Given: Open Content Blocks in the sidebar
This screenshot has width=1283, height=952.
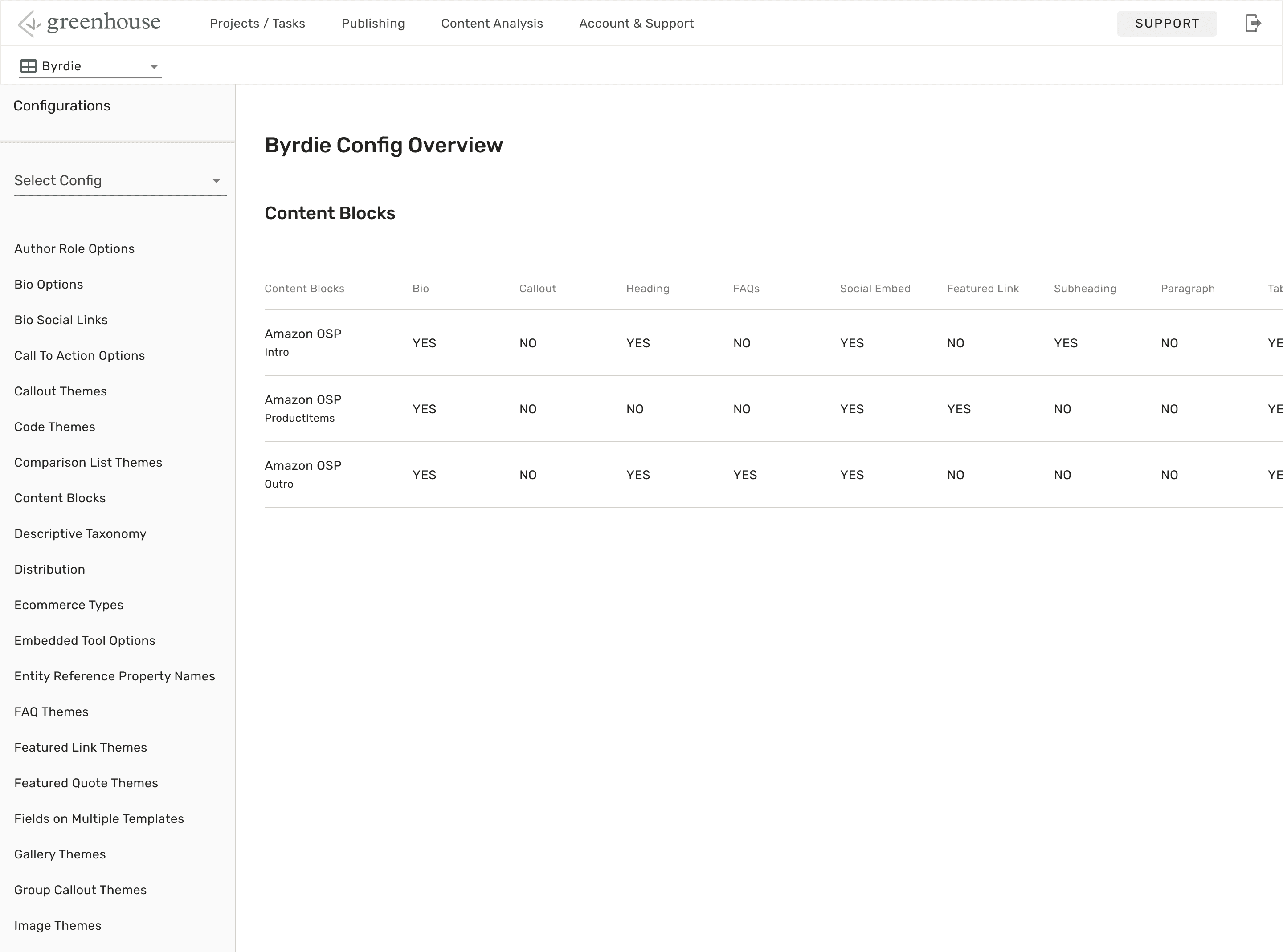Looking at the screenshot, I should pos(60,498).
